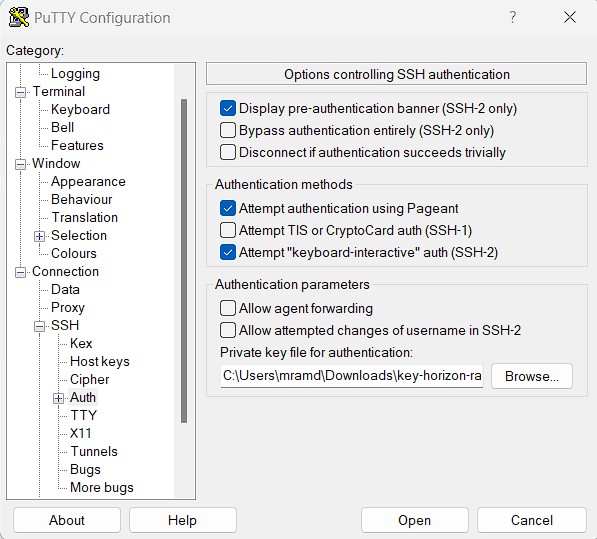
Task: Open the More bugs category
Action: coord(102,488)
